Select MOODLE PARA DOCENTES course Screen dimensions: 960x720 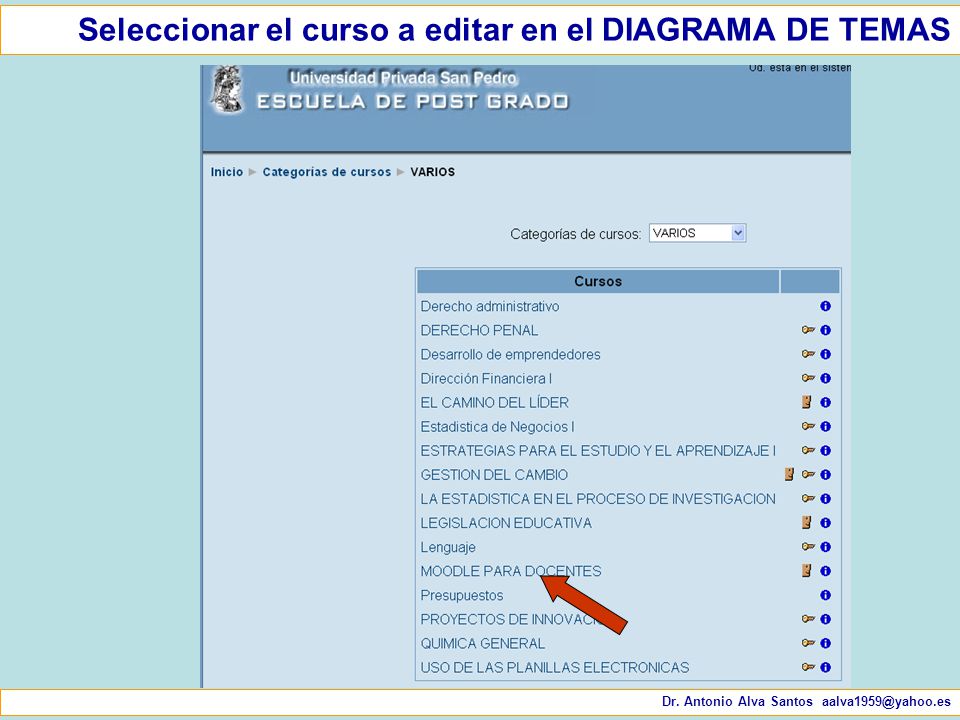pos(511,571)
